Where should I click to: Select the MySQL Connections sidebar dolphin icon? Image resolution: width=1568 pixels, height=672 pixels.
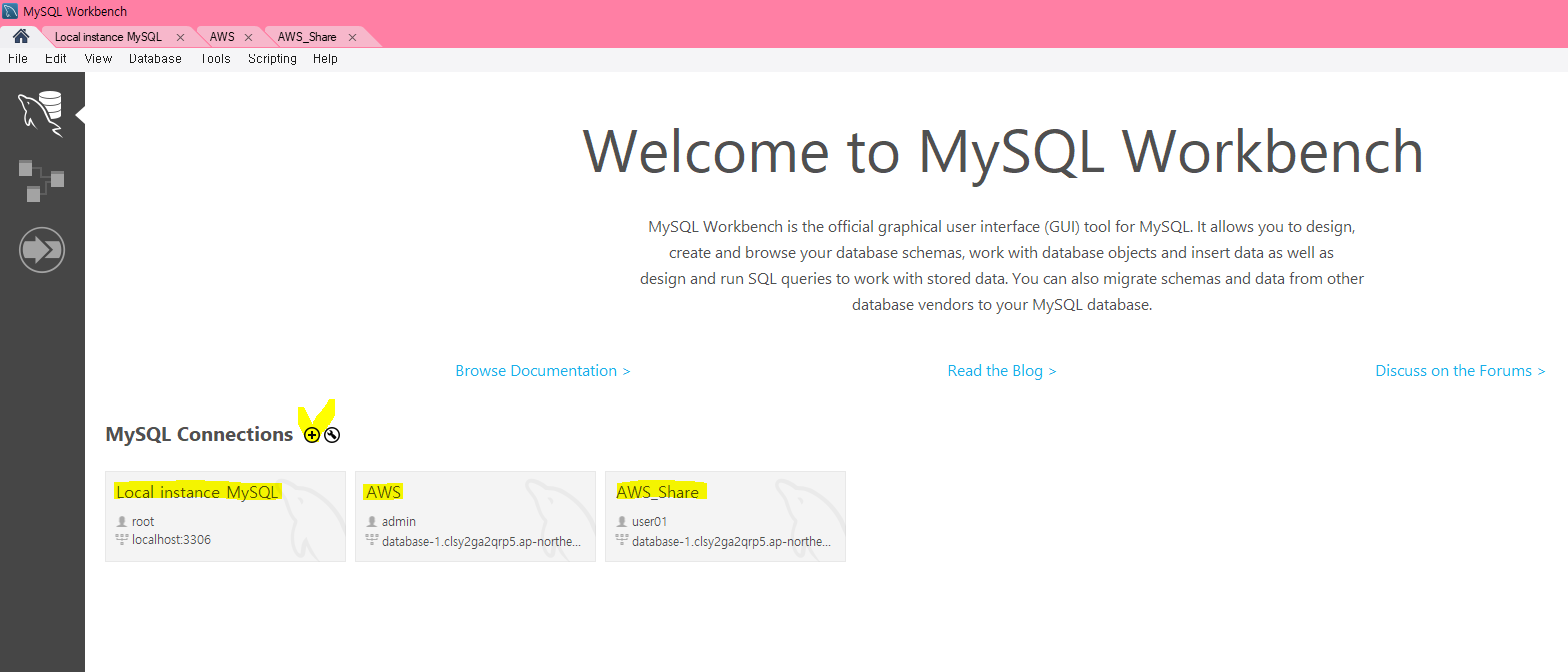41,112
